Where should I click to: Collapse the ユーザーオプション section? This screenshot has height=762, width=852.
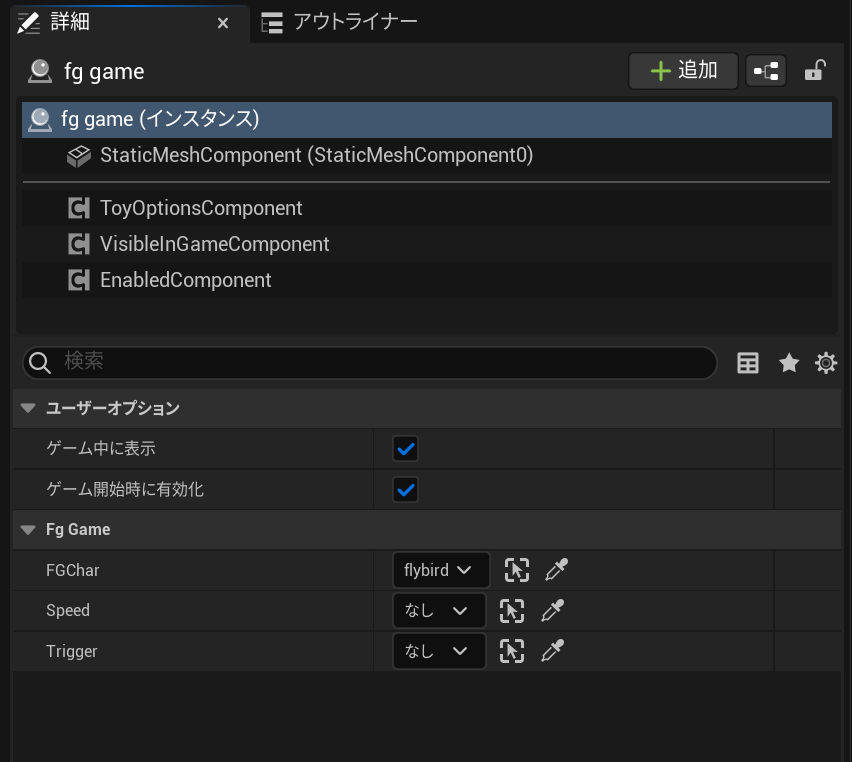tap(28, 408)
